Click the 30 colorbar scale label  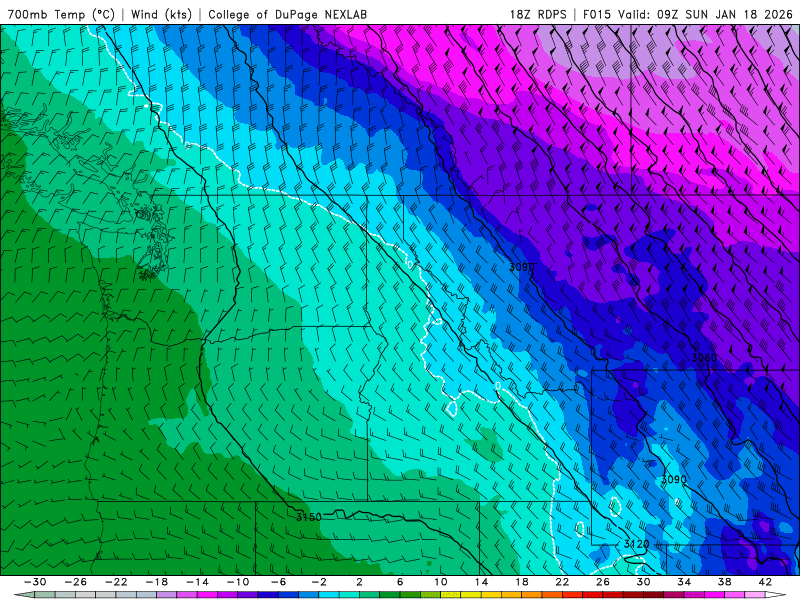coord(643,582)
